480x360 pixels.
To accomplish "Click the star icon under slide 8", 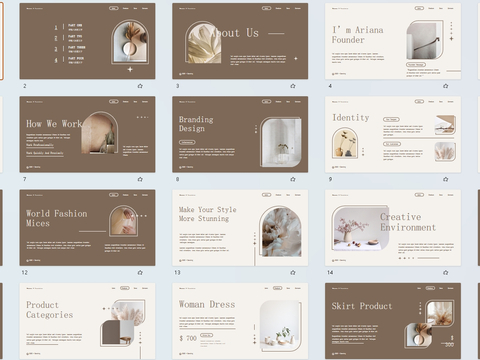I will click(293, 179).
